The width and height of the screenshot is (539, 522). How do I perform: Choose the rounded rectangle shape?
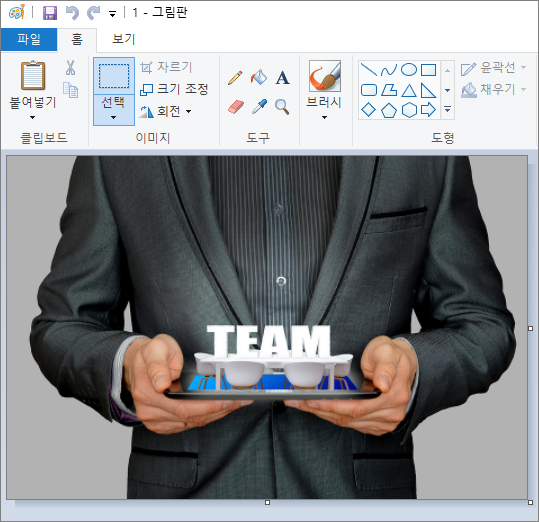point(369,90)
